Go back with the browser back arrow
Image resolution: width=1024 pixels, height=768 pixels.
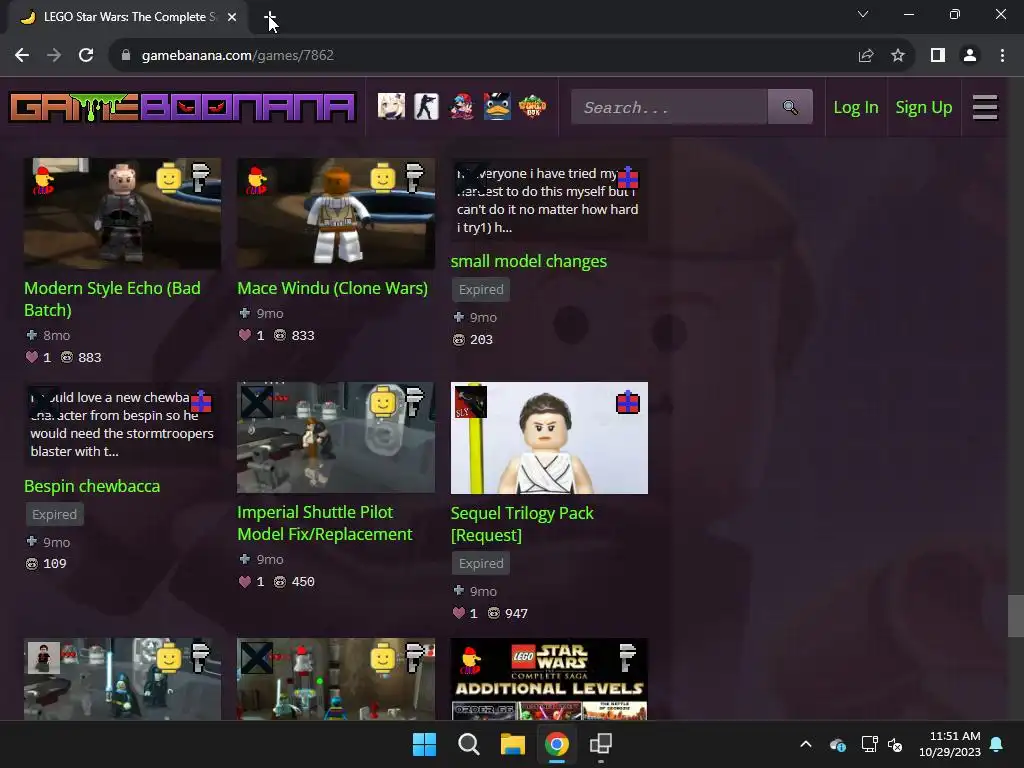click(22, 56)
